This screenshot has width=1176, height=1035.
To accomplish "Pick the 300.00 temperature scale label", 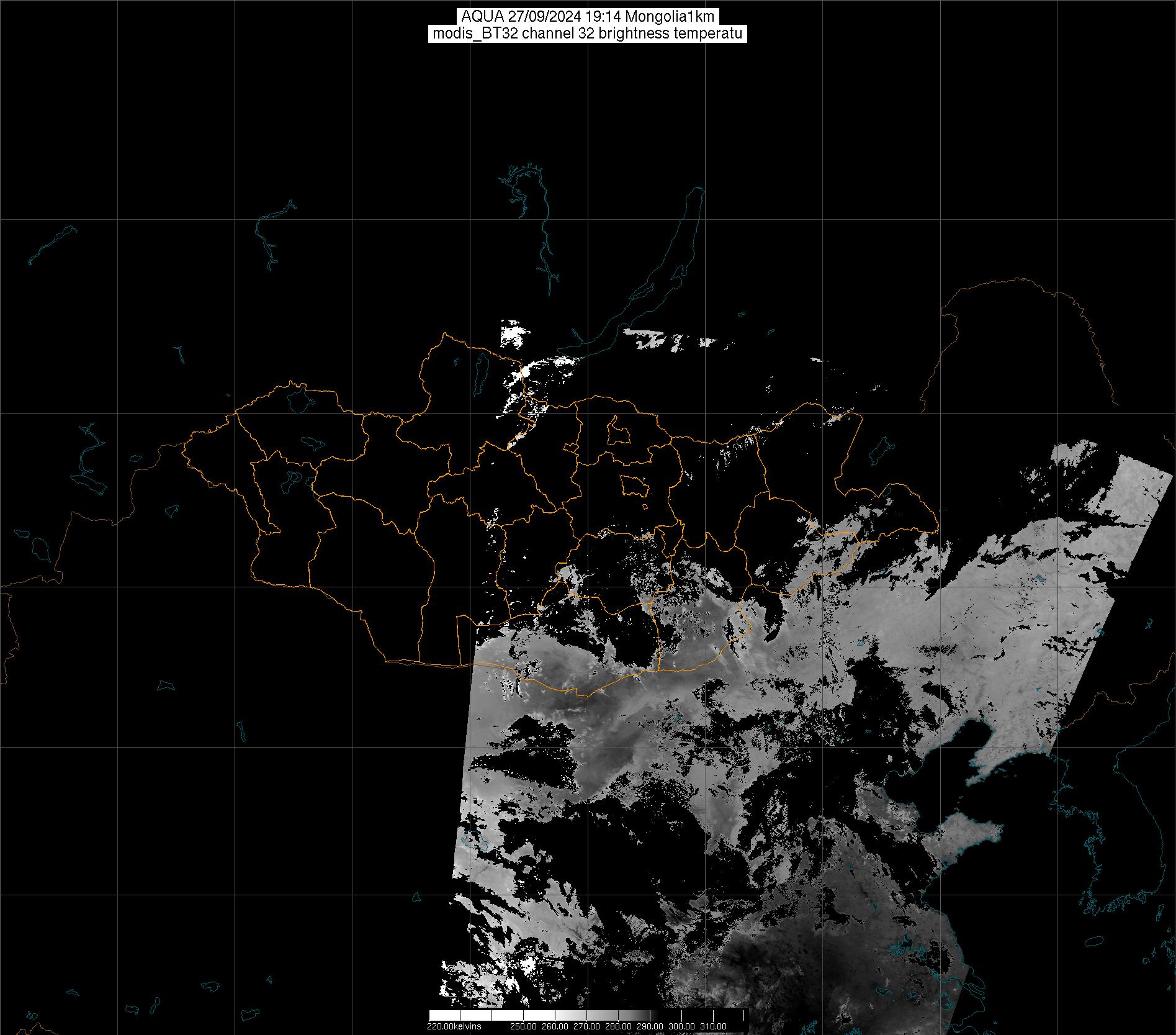I will [x=681, y=1026].
